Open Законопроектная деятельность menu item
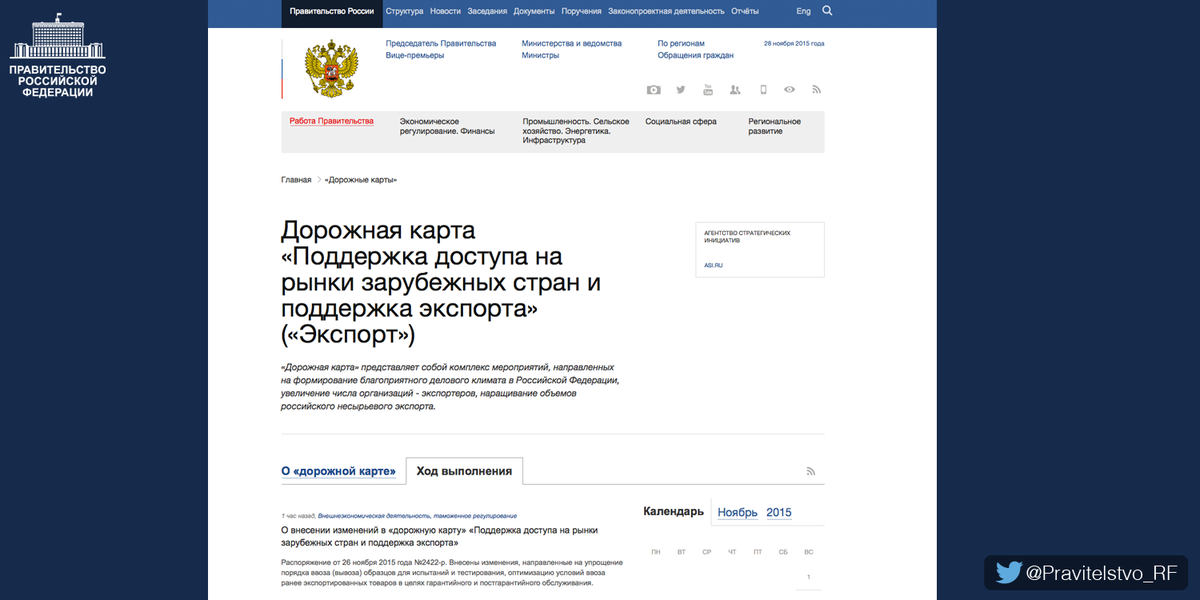Viewport: 1200px width, 600px height. point(666,11)
